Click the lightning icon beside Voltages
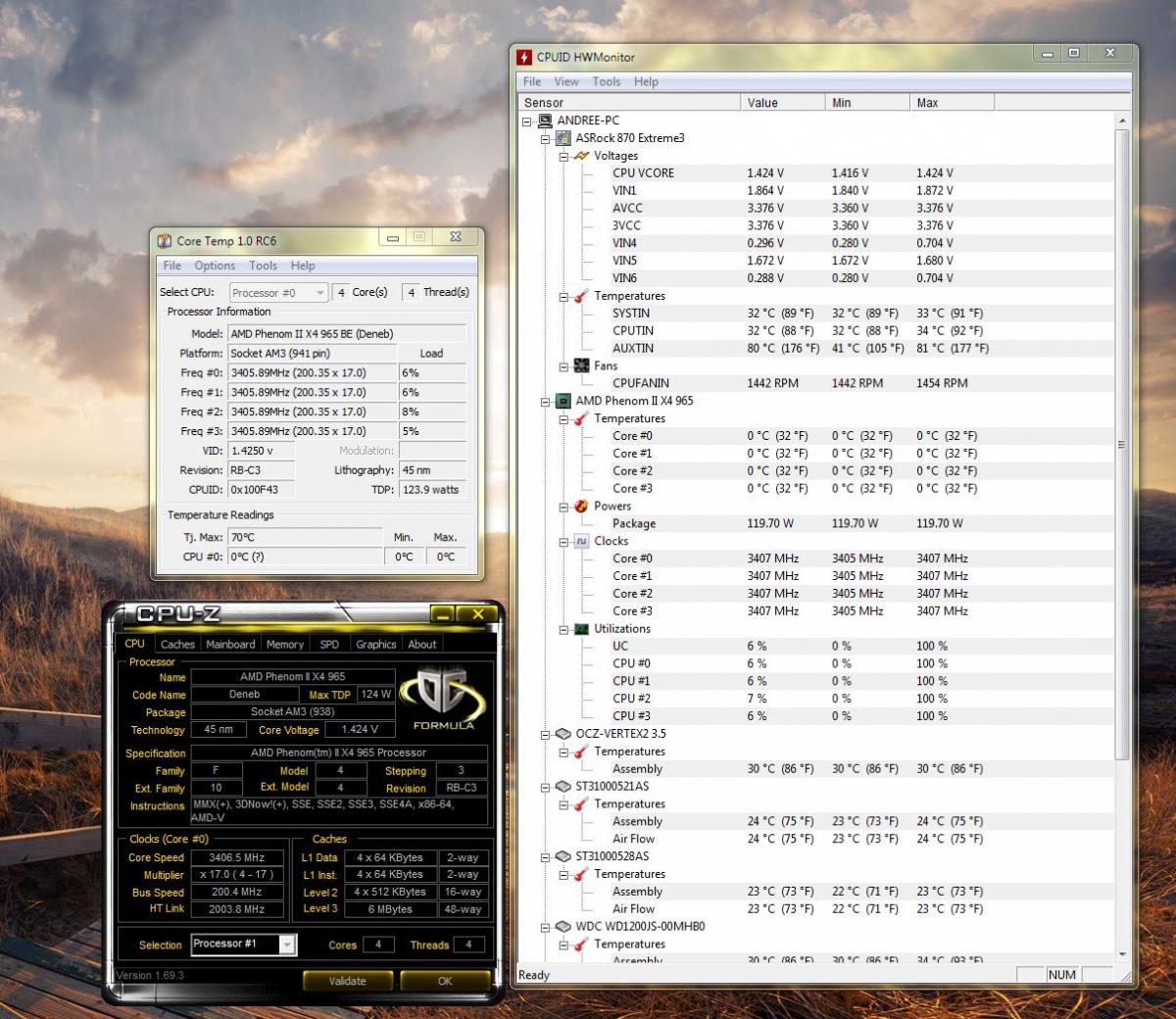Image resolution: width=1176 pixels, height=1019 pixels. [581, 156]
